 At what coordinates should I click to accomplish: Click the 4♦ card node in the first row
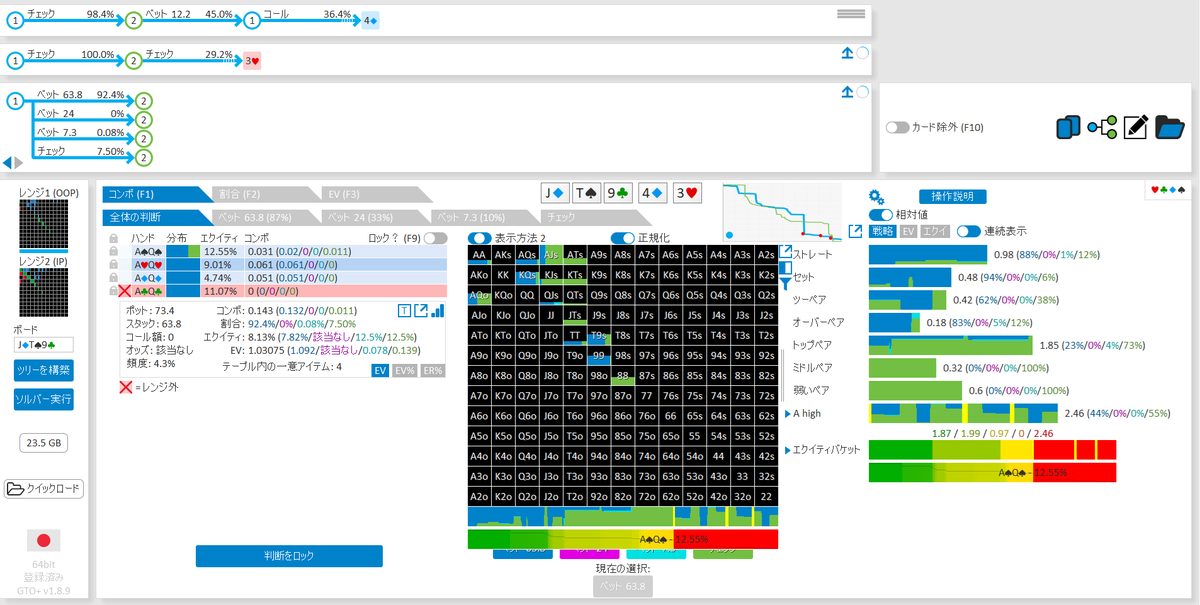[370, 20]
